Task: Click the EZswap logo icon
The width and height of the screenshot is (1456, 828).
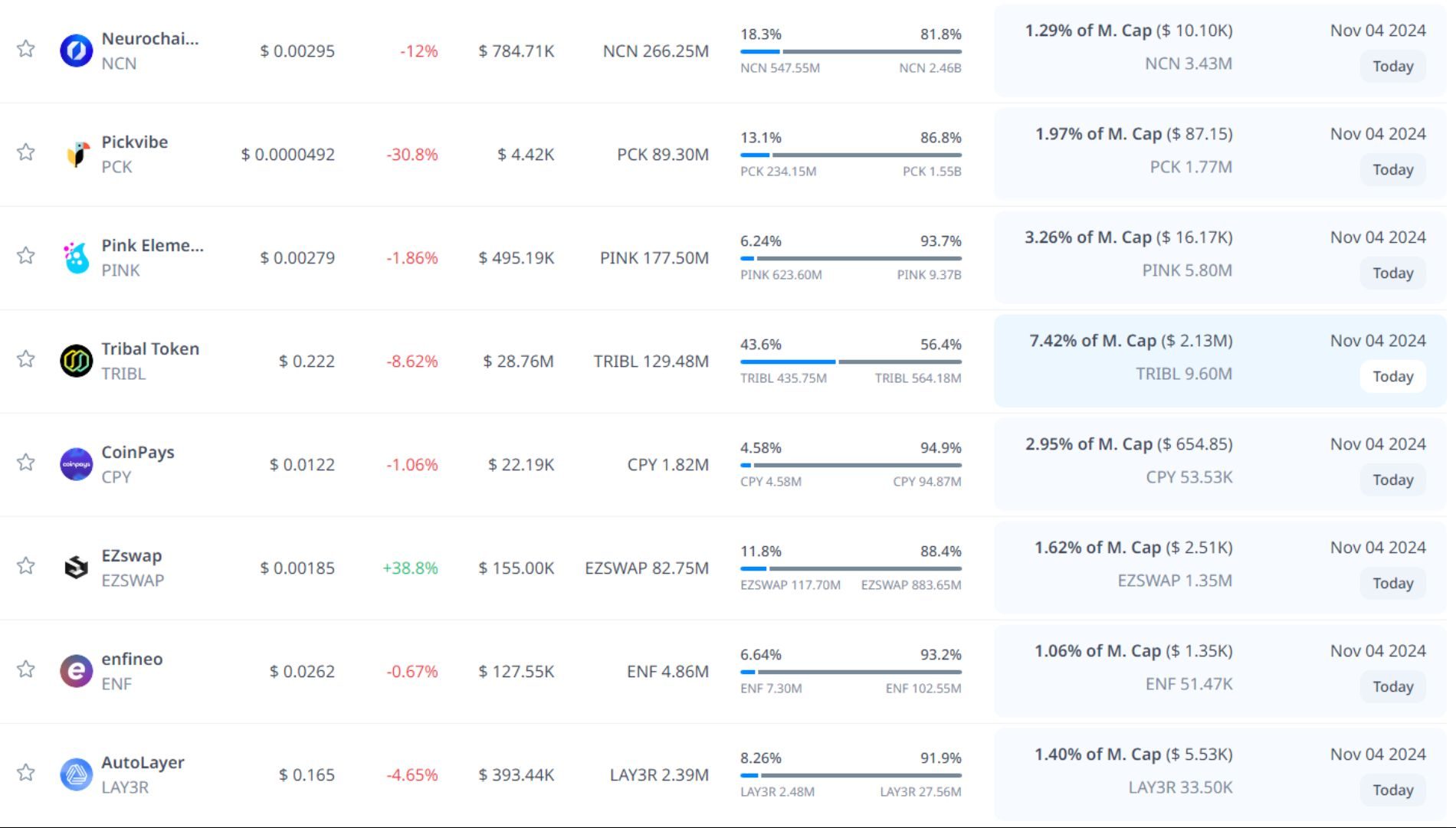Action: [x=77, y=568]
